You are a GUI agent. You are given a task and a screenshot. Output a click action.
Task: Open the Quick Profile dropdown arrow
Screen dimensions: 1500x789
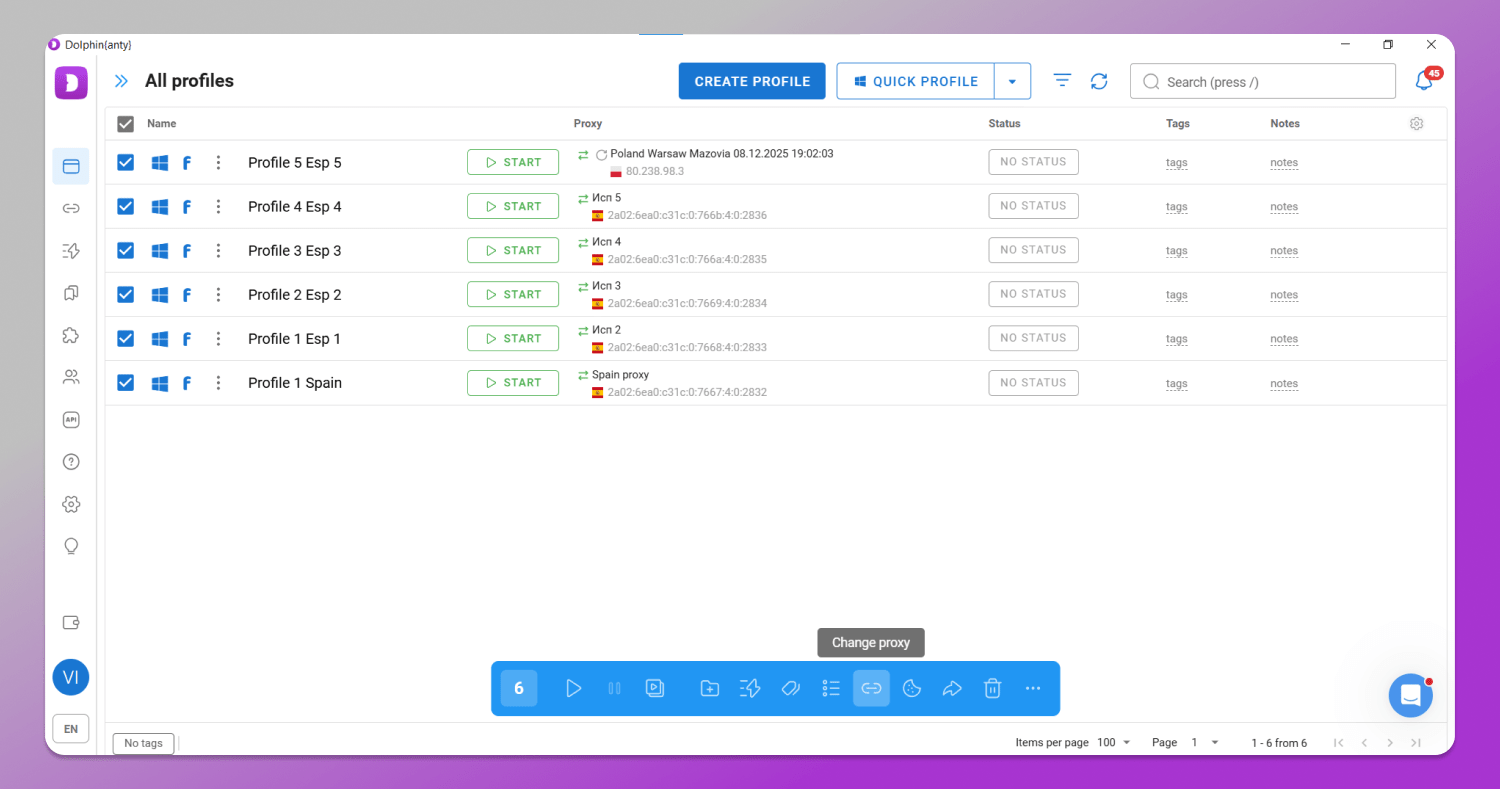[x=1013, y=81]
